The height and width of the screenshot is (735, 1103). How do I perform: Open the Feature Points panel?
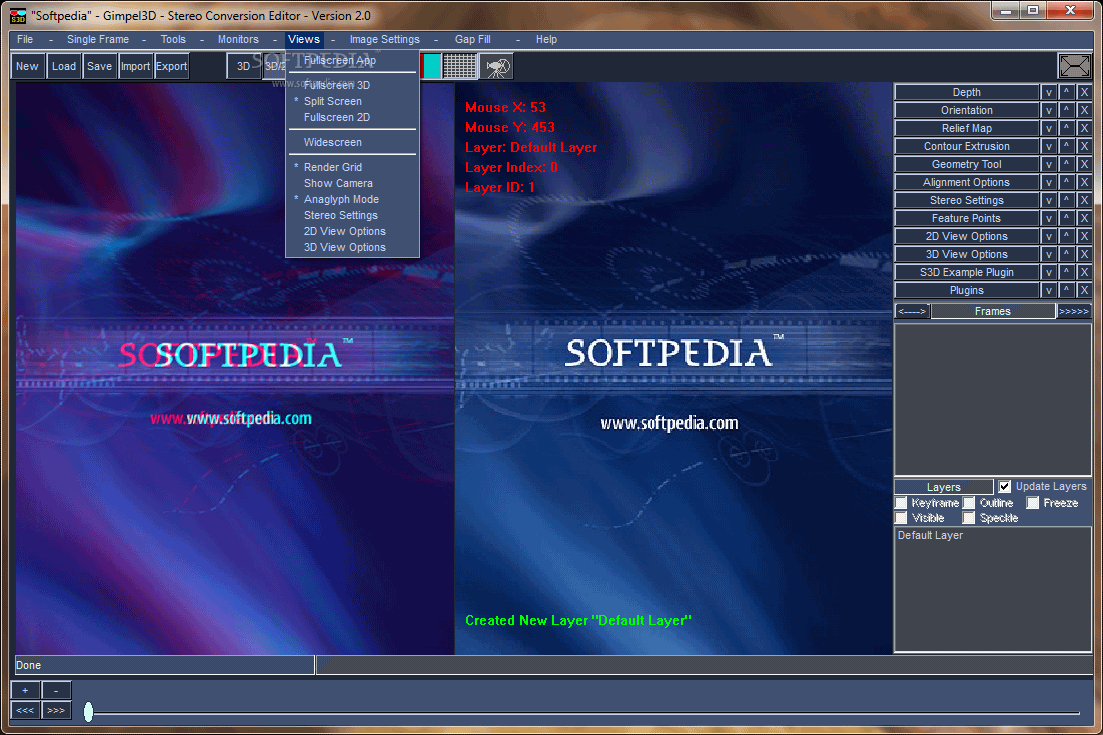tap(967, 218)
